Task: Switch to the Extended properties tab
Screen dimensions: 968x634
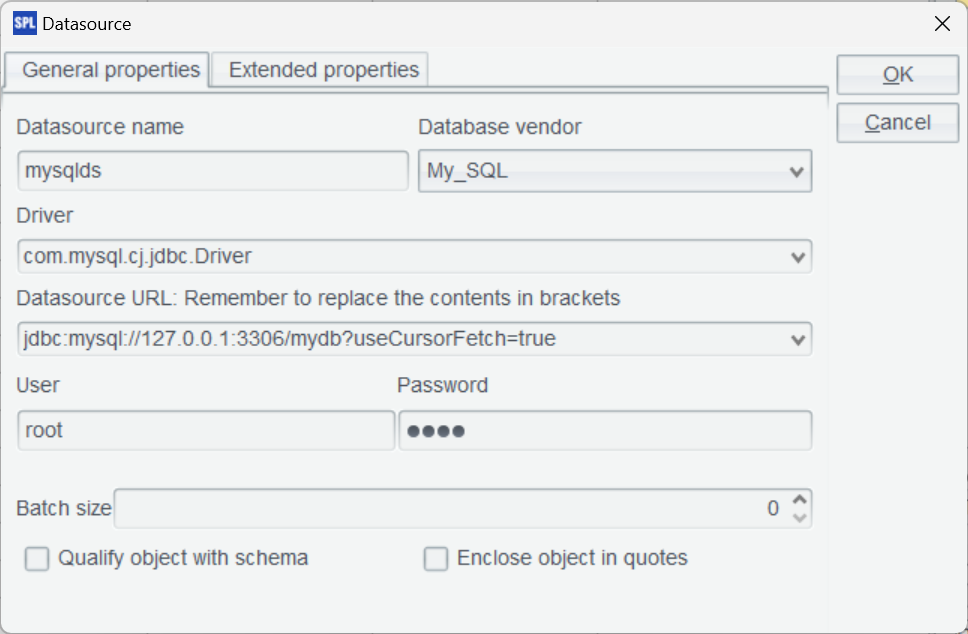Action: (318, 70)
